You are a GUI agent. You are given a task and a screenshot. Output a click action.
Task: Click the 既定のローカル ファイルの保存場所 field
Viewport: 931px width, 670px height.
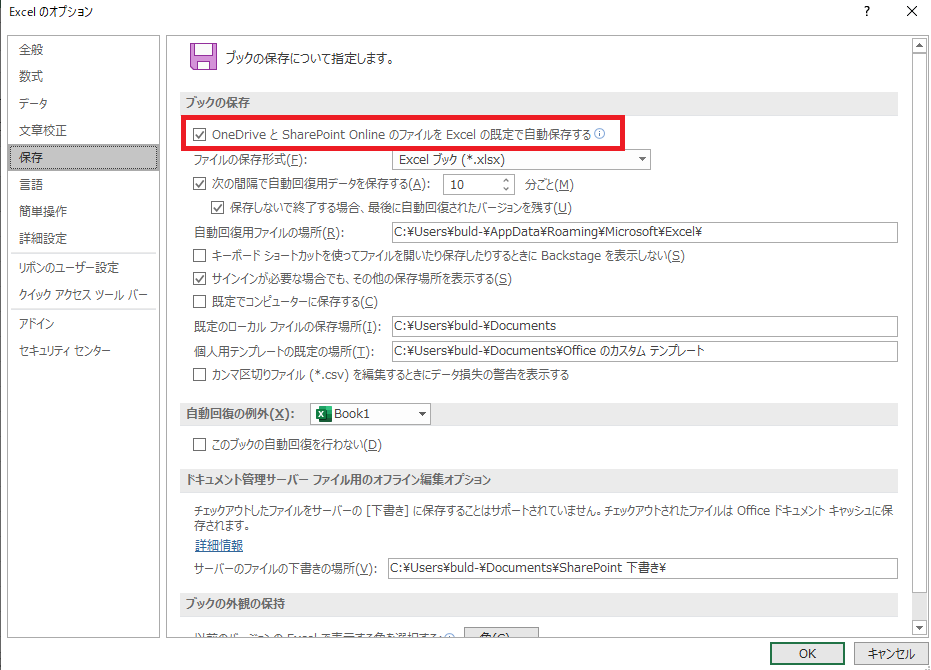[x=644, y=326]
